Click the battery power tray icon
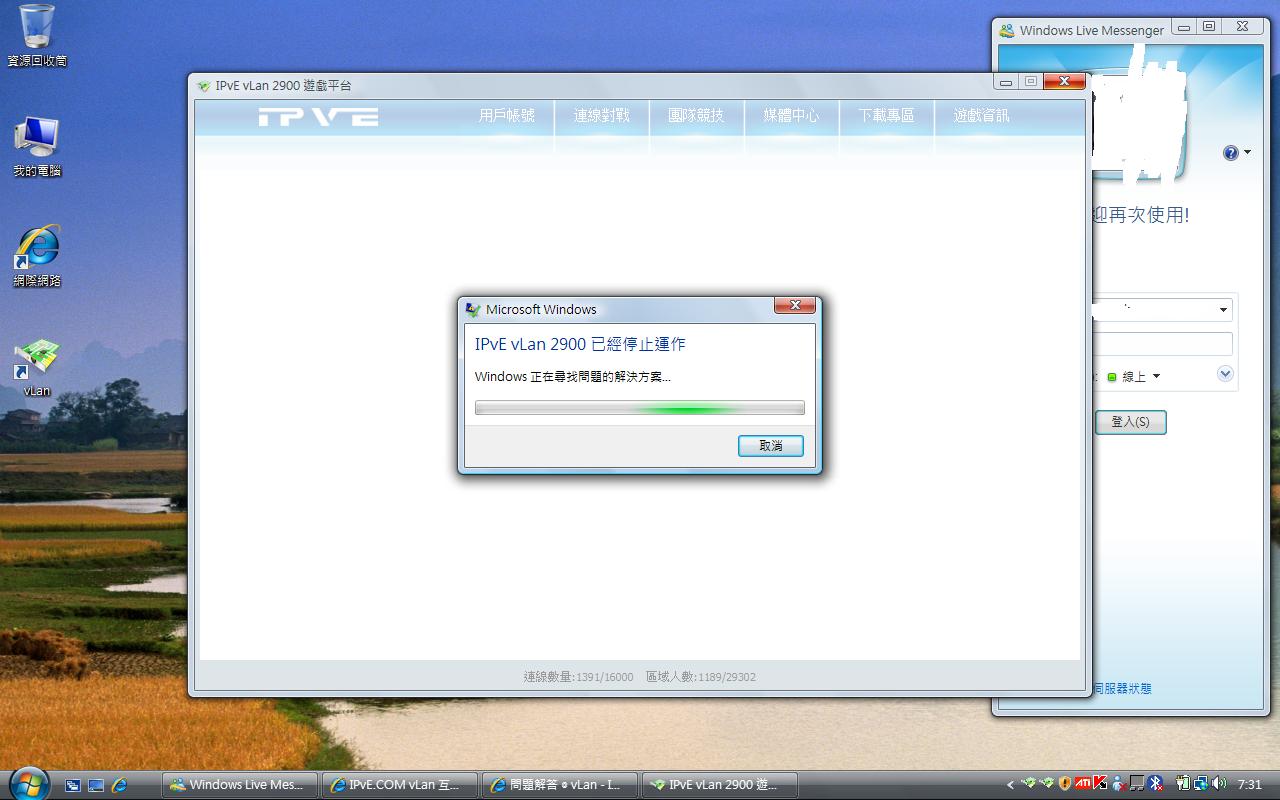This screenshot has height=800, width=1280. 1182,784
